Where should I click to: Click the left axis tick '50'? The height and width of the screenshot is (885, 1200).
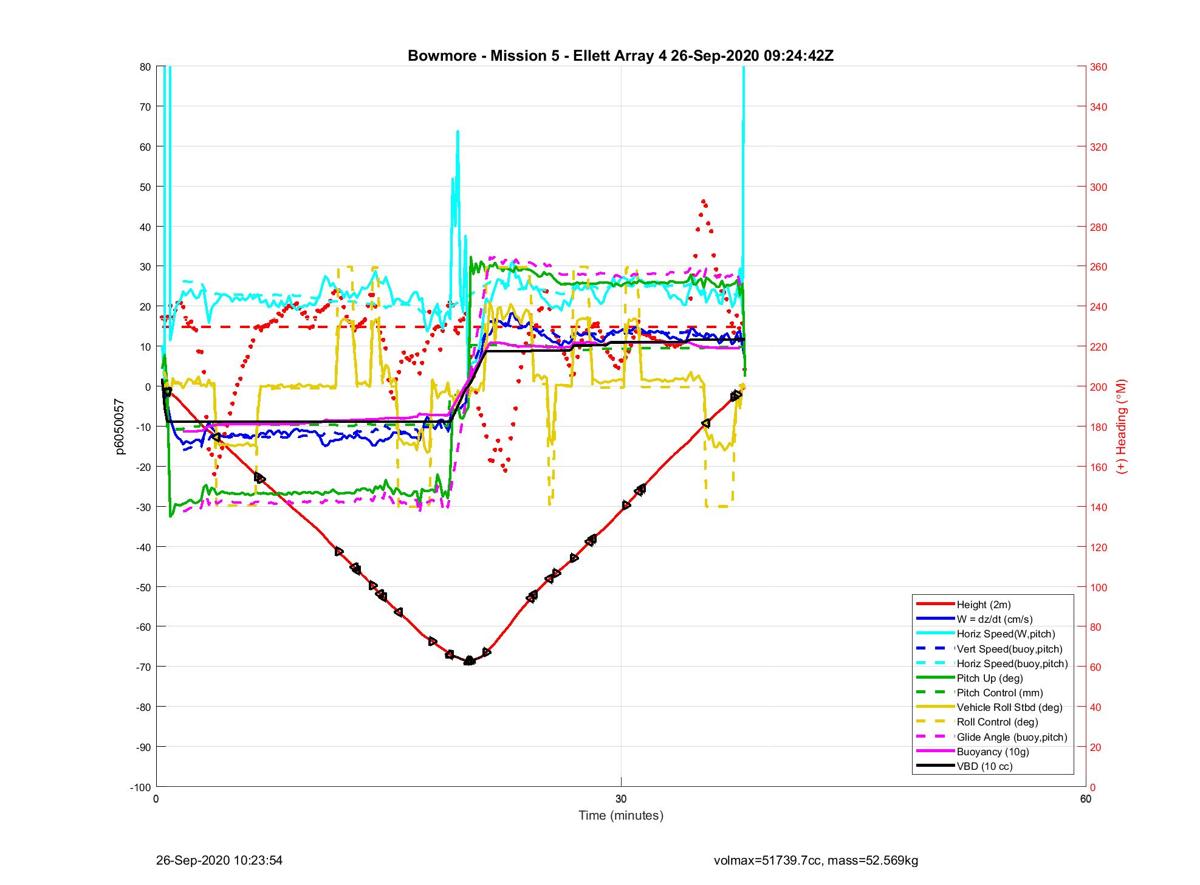click(x=144, y=187)
